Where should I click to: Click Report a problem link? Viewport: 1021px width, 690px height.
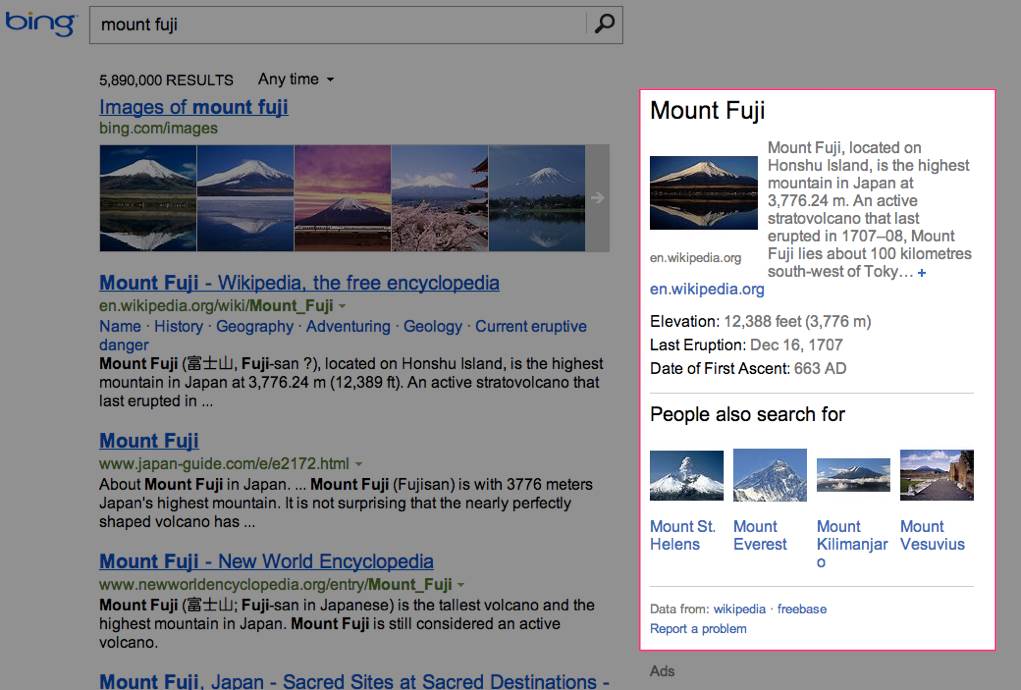pos(698,629)
